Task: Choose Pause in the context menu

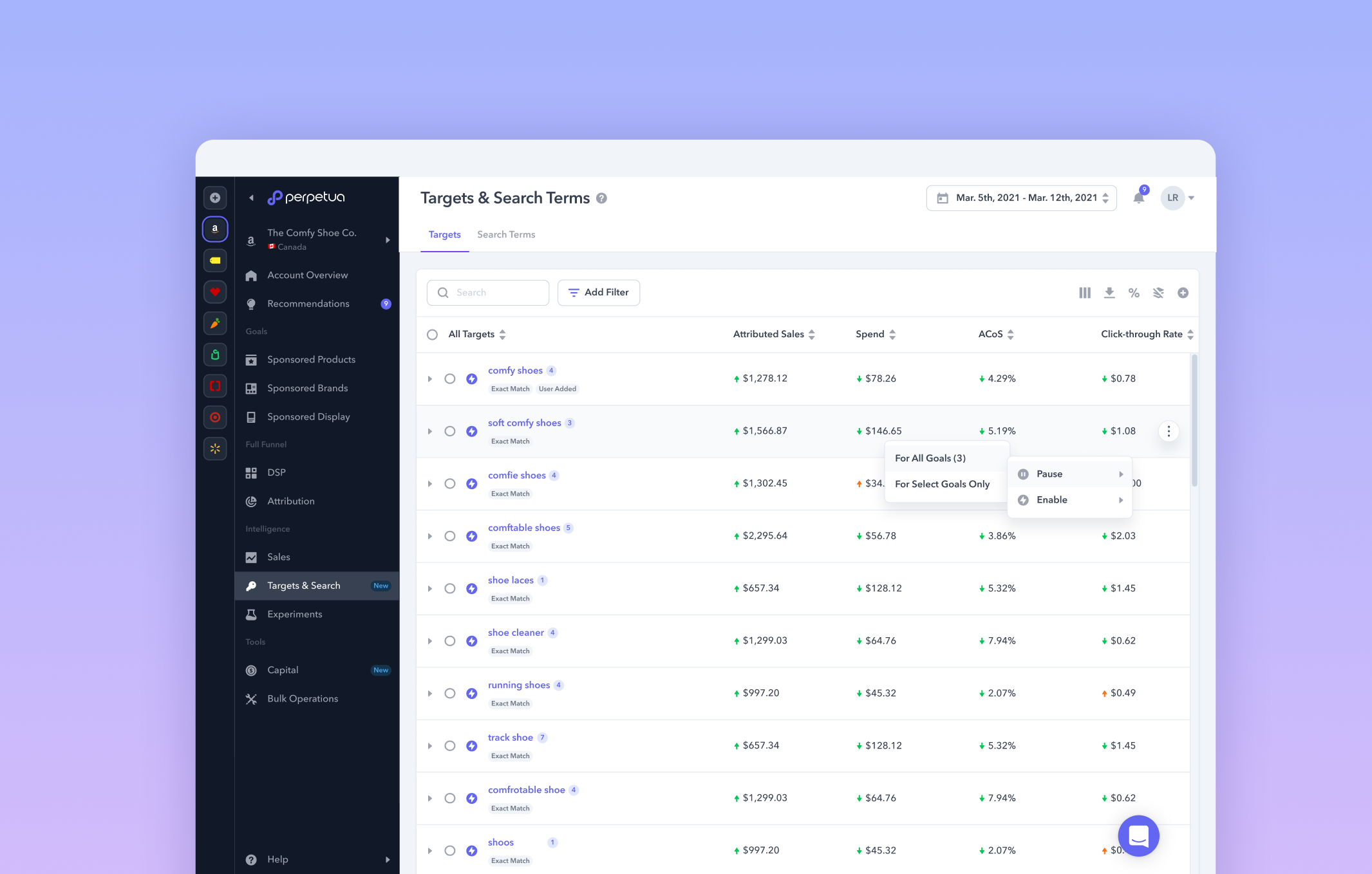Action: click(1049, 474)
